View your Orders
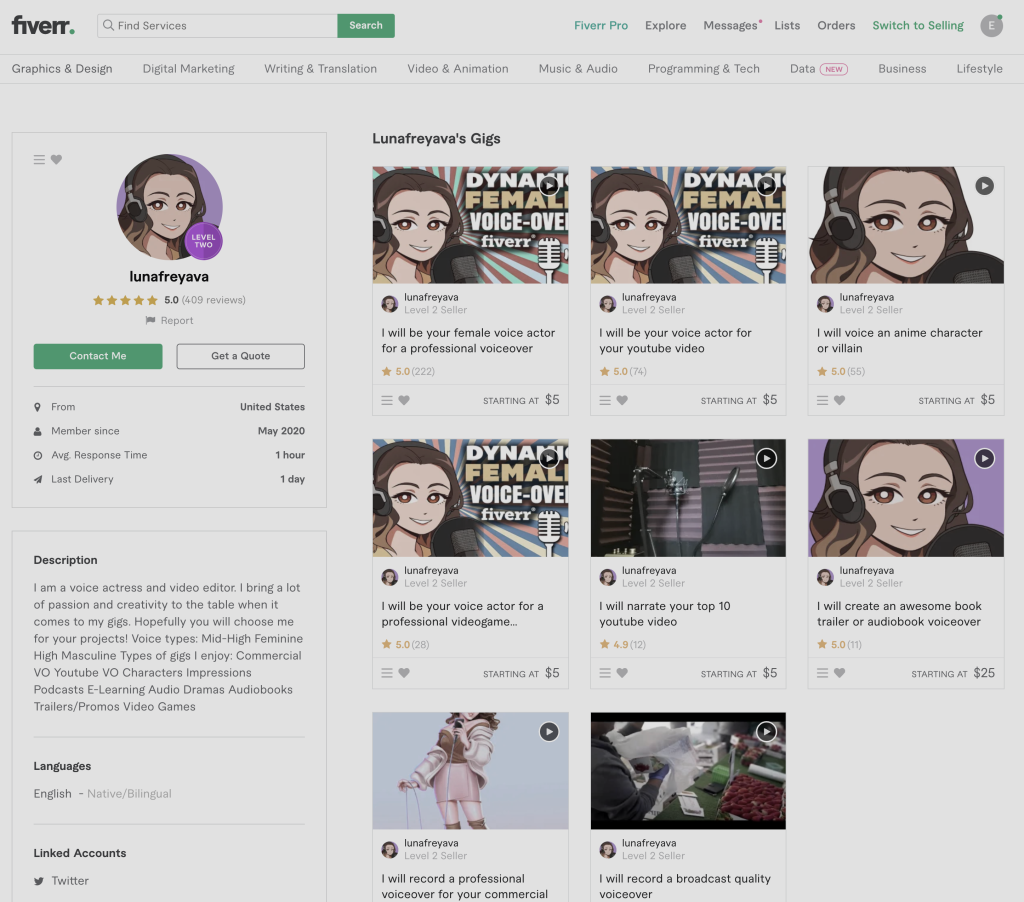Screen dimensions: 1024x902 click(x=836, y=25)
